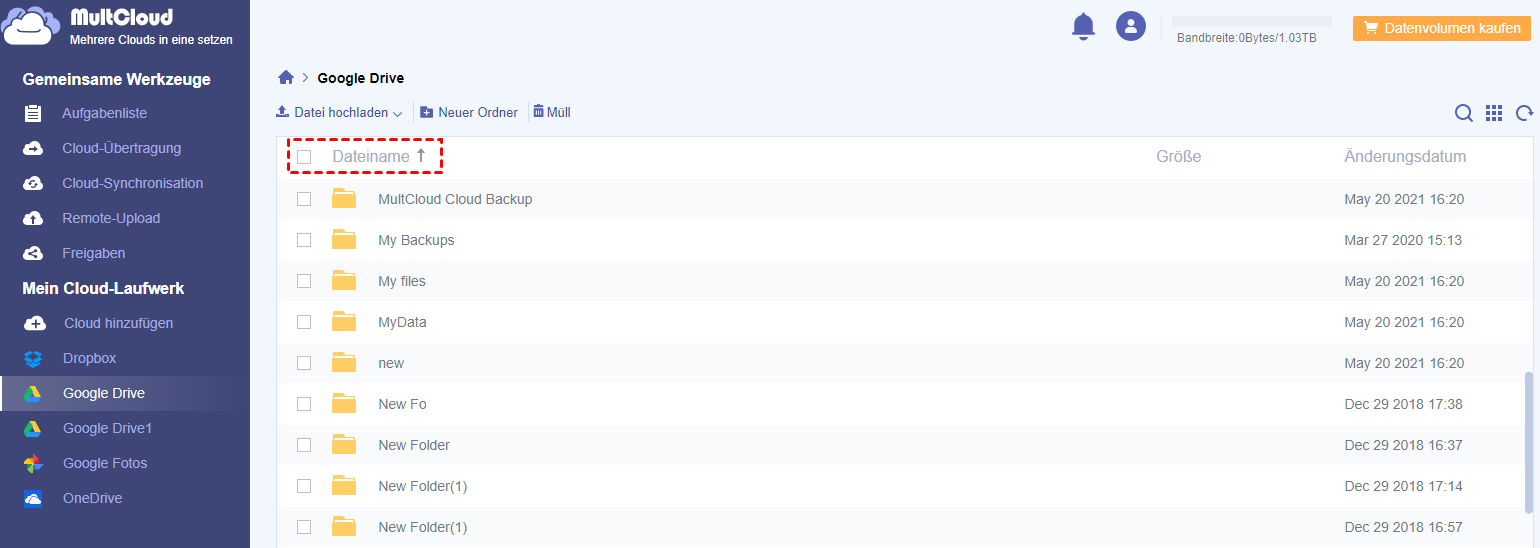Click the bandwidth usage progress bar
The height and width of the screenshot is (548, 1540).
coord(1252,20)
